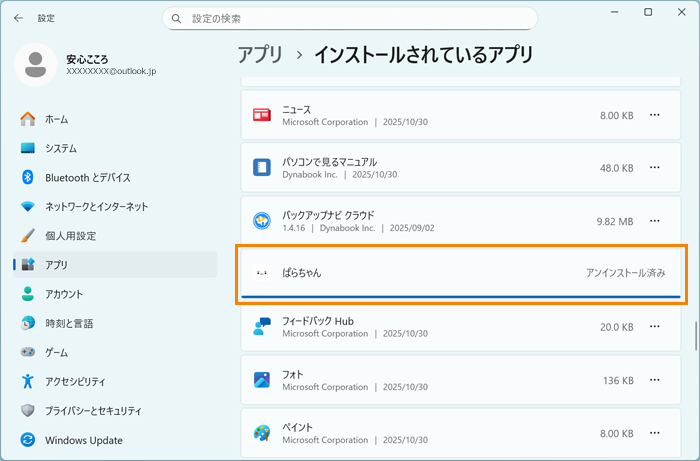Click the account email XXXXXXXX@outlook.jp
Image resolution: width=700 pixels, height=461 pixels.
pos(111,71)
